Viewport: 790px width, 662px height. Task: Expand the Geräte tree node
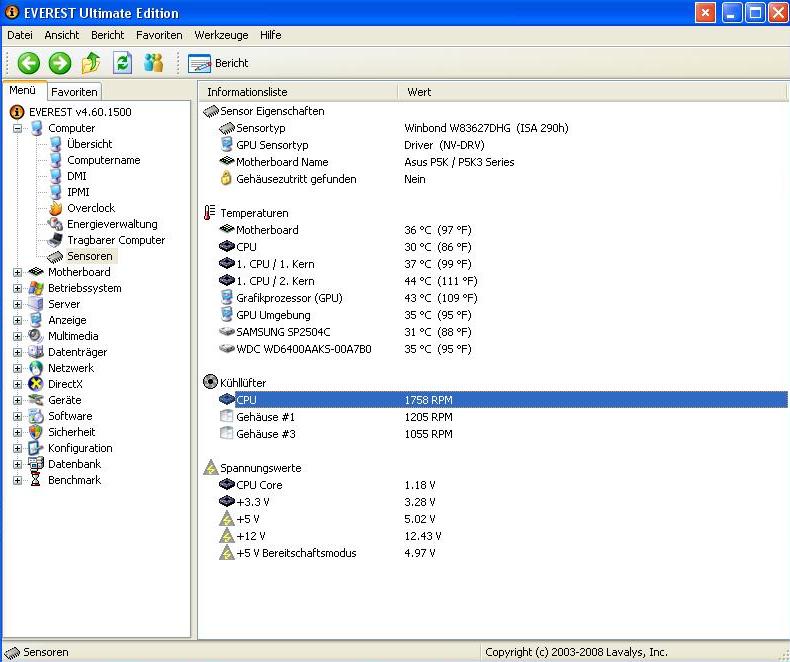(18, 401)
